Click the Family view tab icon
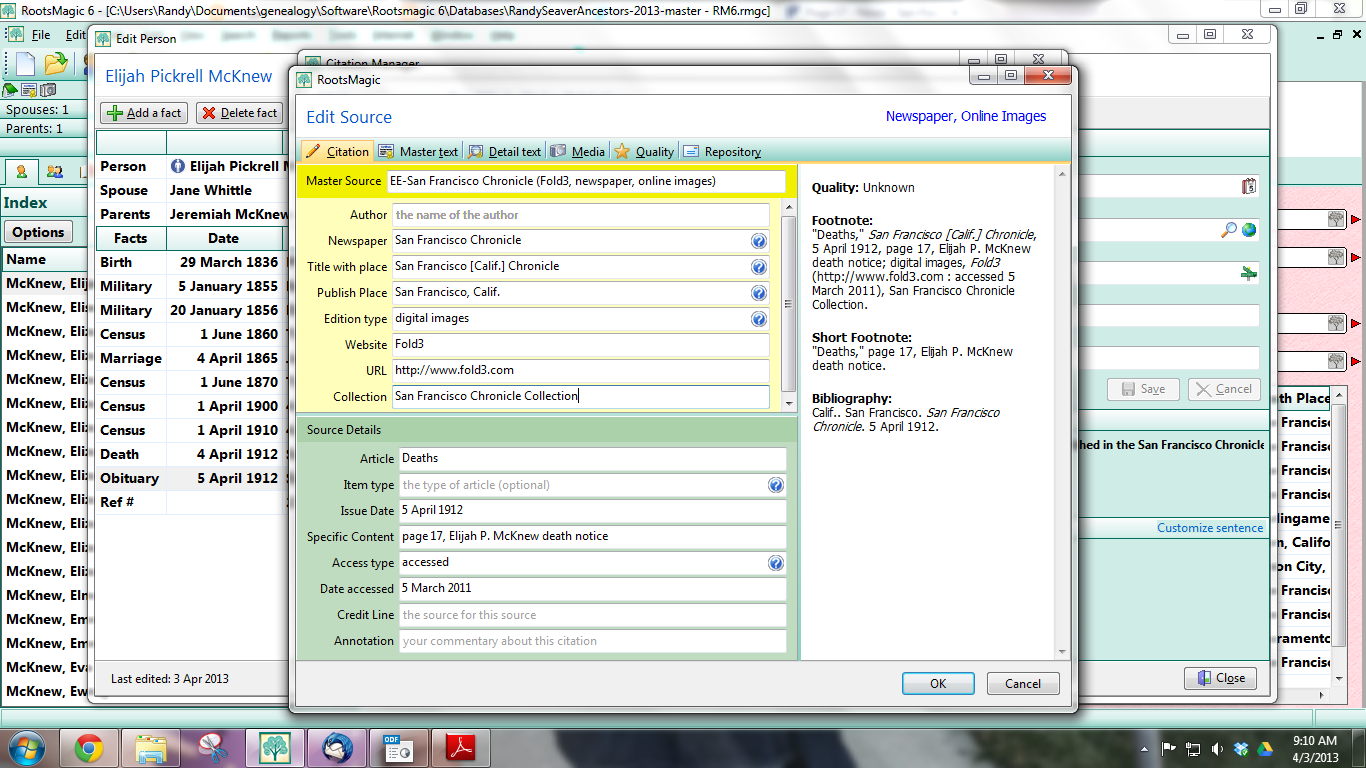1366x768 pixels. coord(55,171)
